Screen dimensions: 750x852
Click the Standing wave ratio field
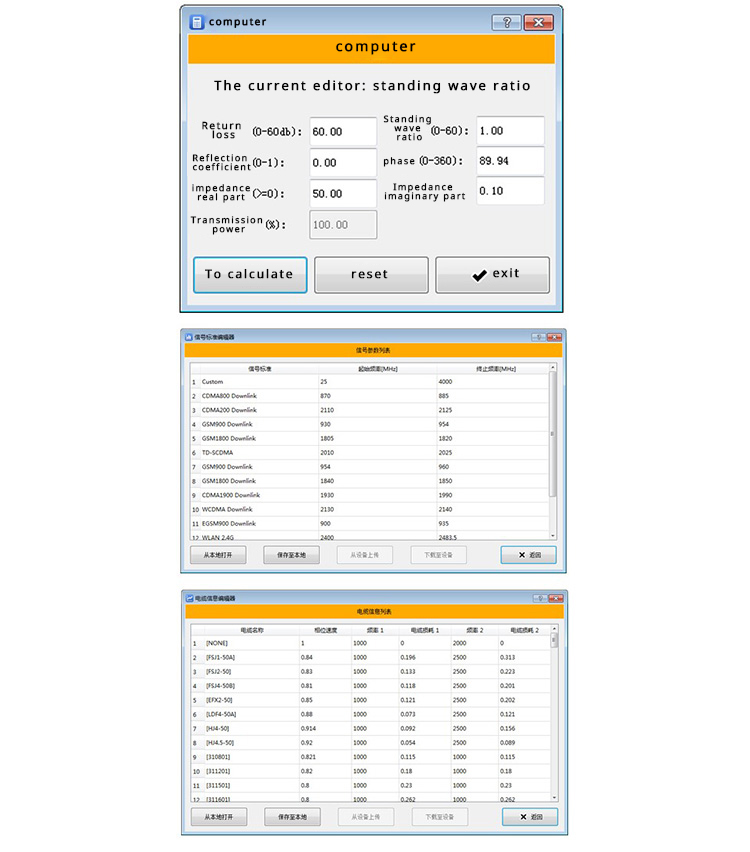pos(509,131)
